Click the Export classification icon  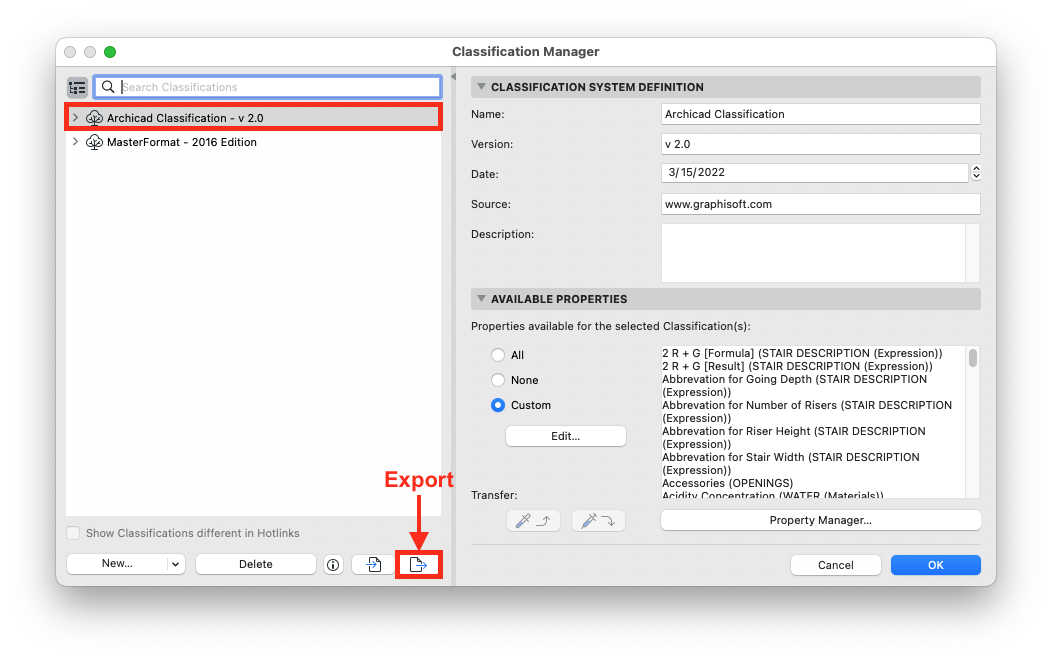[419, 565]
